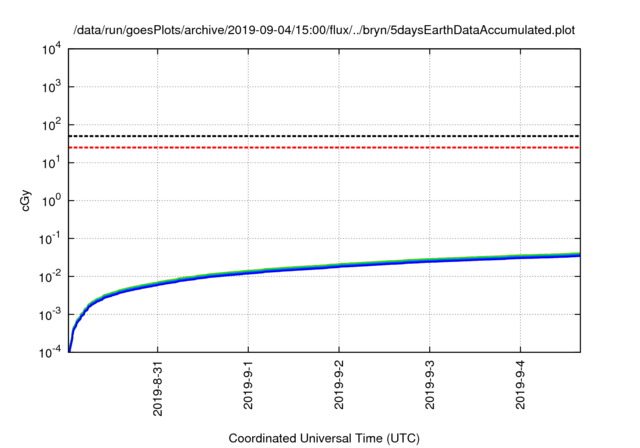Click the 2019-9-1 date tick label
The image size is (640, 448).
[x=248, y=385]
